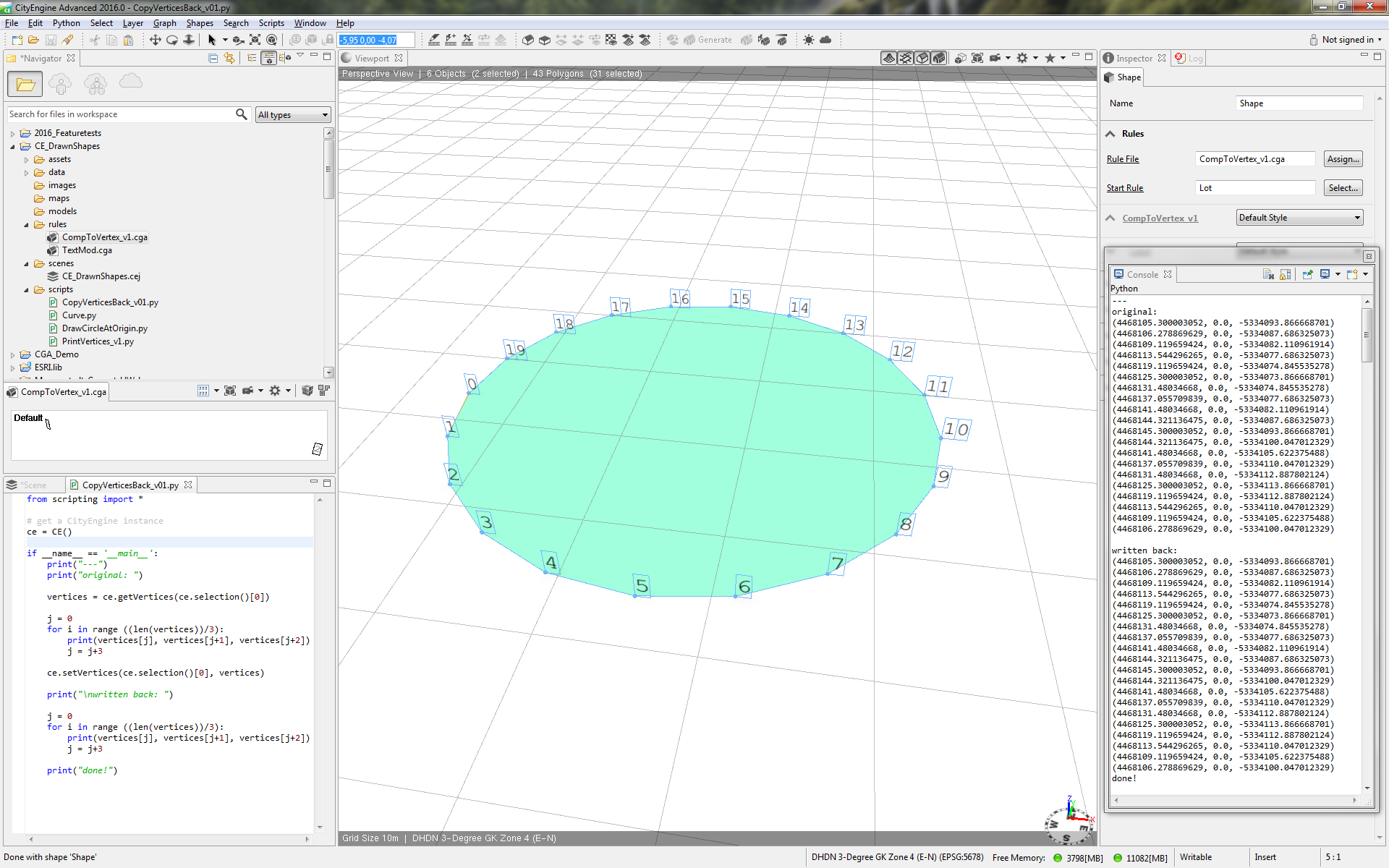Click Collapse All in Navigator toolbar
Viewport: 1389px width, 868px height.
[213, 58]
